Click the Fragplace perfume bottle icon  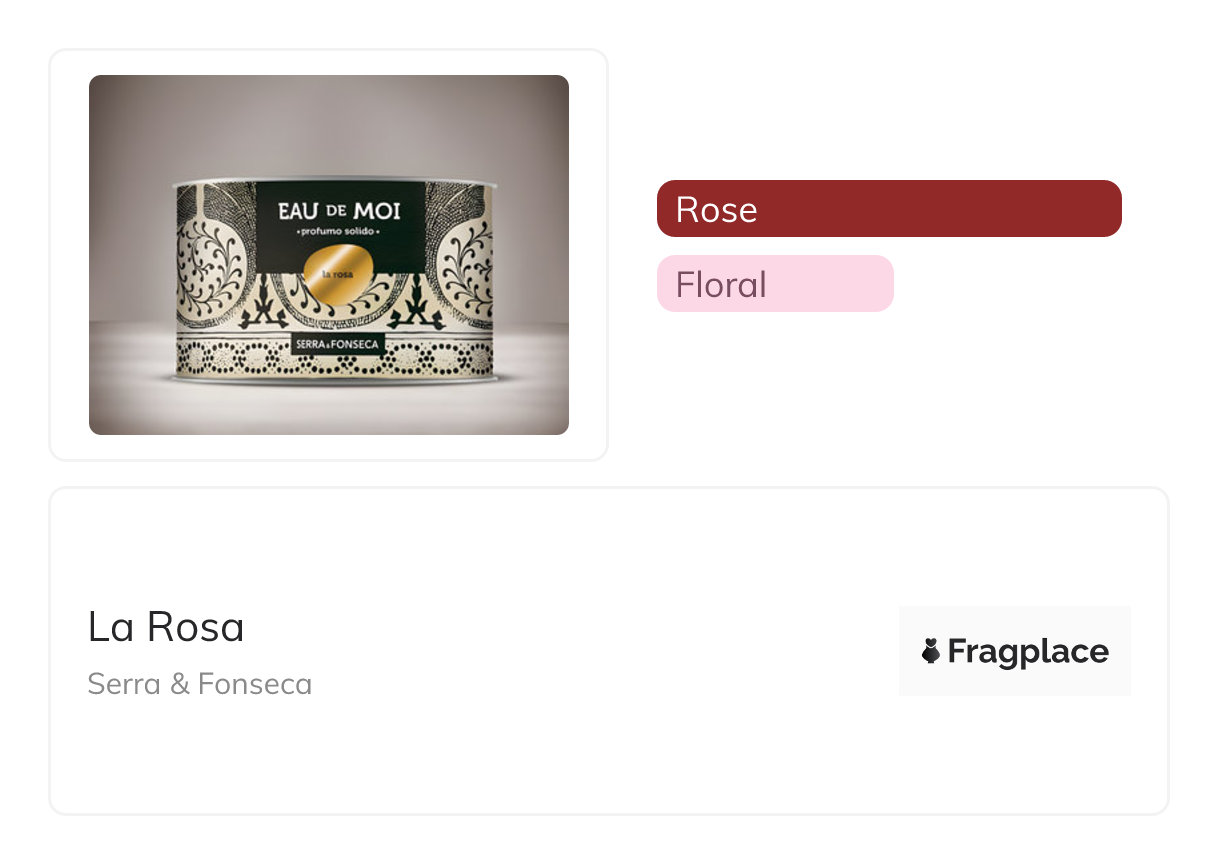pyautogui.click(x=931, y=651)
